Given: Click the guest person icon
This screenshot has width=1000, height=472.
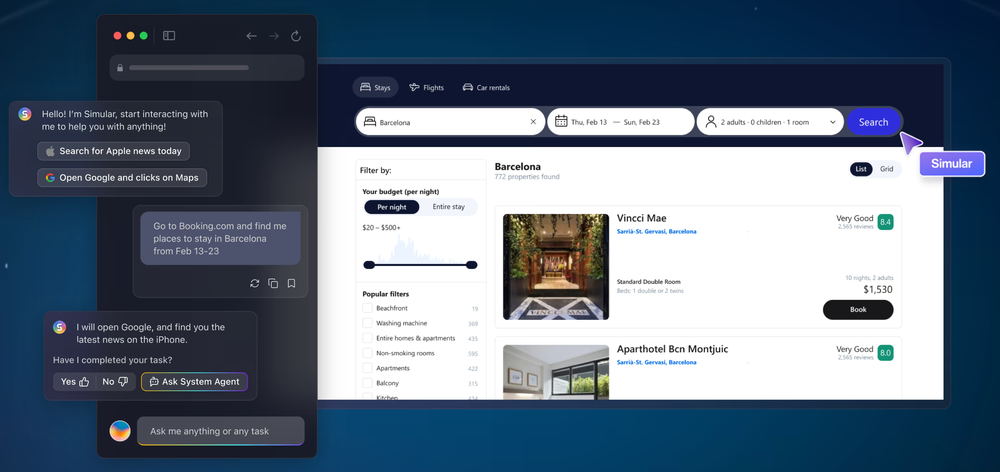Looking at the screenshot, I should point(711,121).
